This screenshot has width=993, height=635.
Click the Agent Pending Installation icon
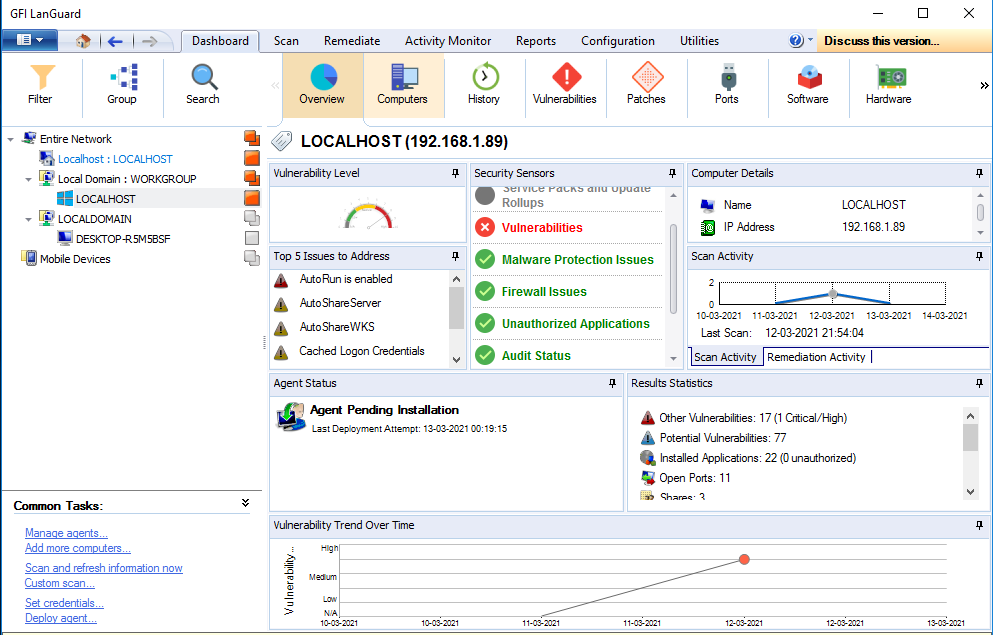pos(290,417)
